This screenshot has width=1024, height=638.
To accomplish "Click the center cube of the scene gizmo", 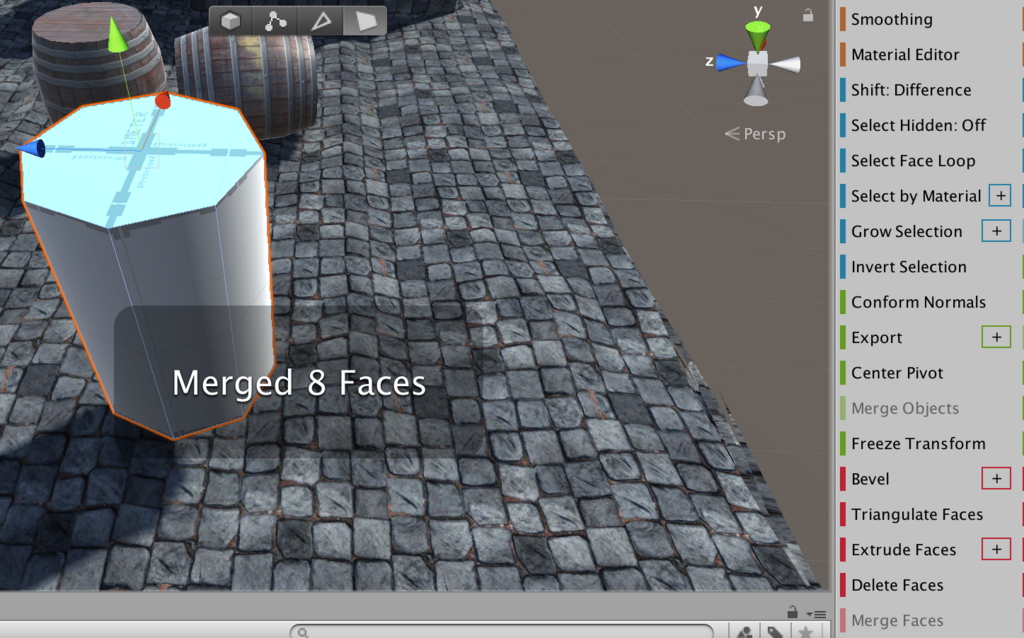I will point(758,63).
